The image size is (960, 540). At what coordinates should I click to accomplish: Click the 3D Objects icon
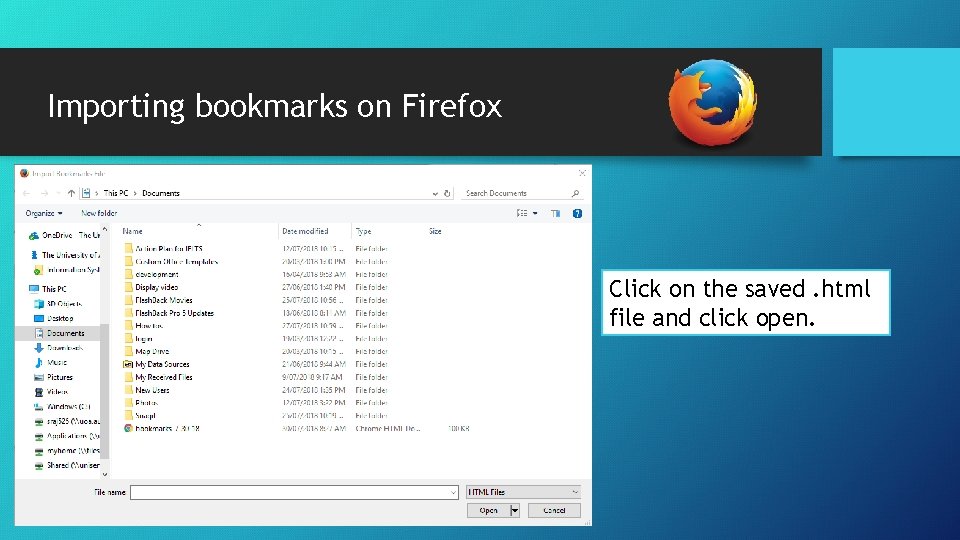[x=39, y=304]
